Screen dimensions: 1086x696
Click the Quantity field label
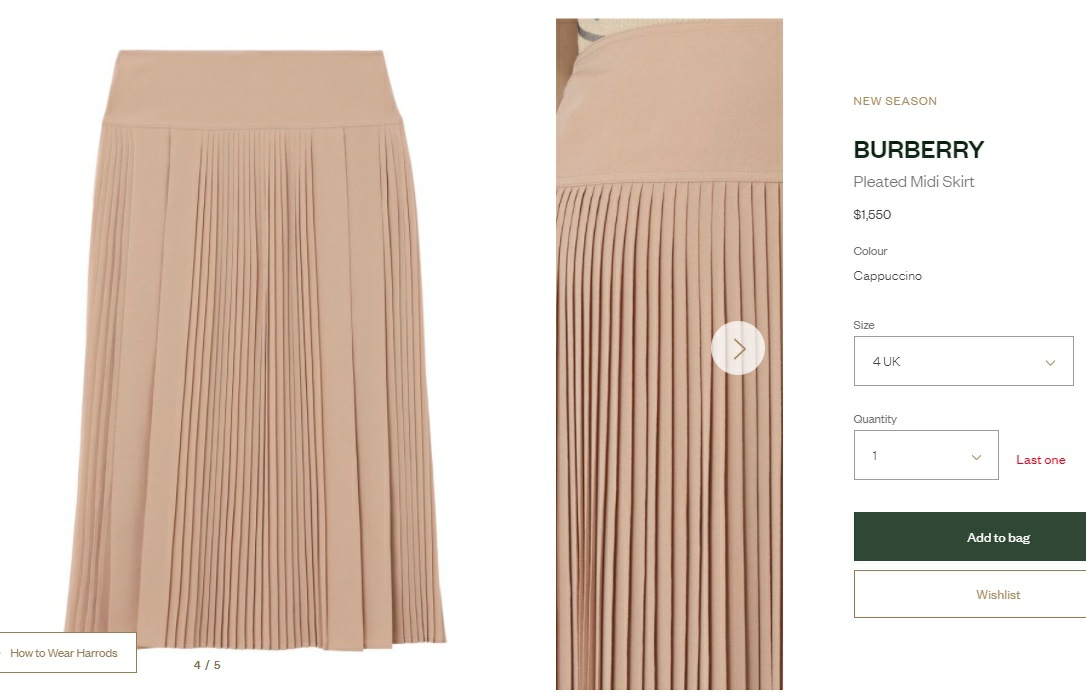pyautogui.click(x=875, y=419)
